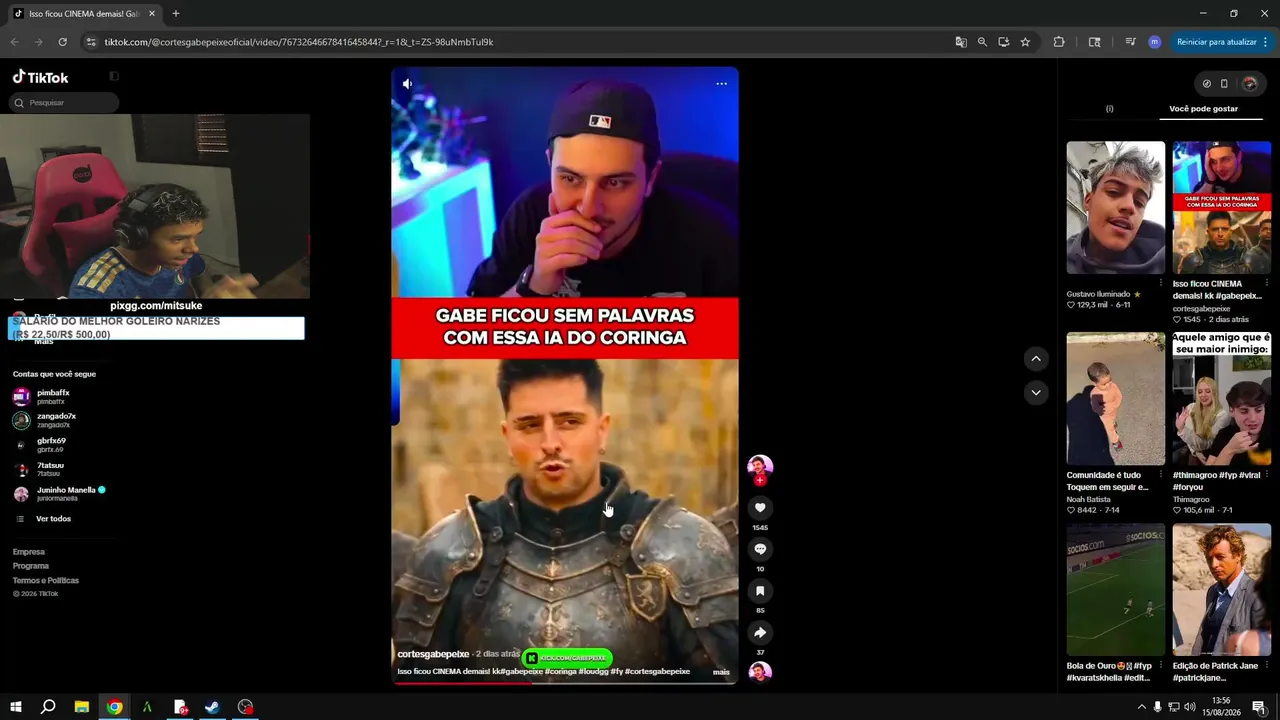The height and width of the screenshot is (720, 1280).
Task: Reload the page in Chrome
Action: coord(62,42)
